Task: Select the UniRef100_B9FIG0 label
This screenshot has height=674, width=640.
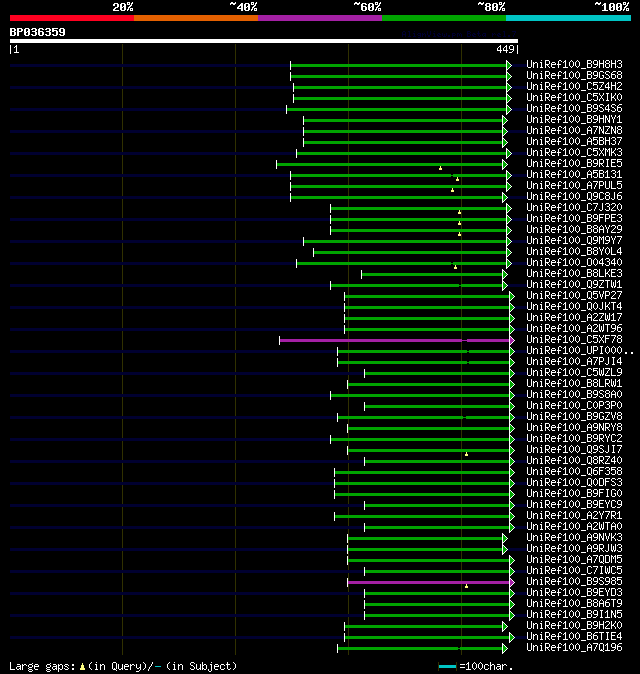Action: pos(574,494)
